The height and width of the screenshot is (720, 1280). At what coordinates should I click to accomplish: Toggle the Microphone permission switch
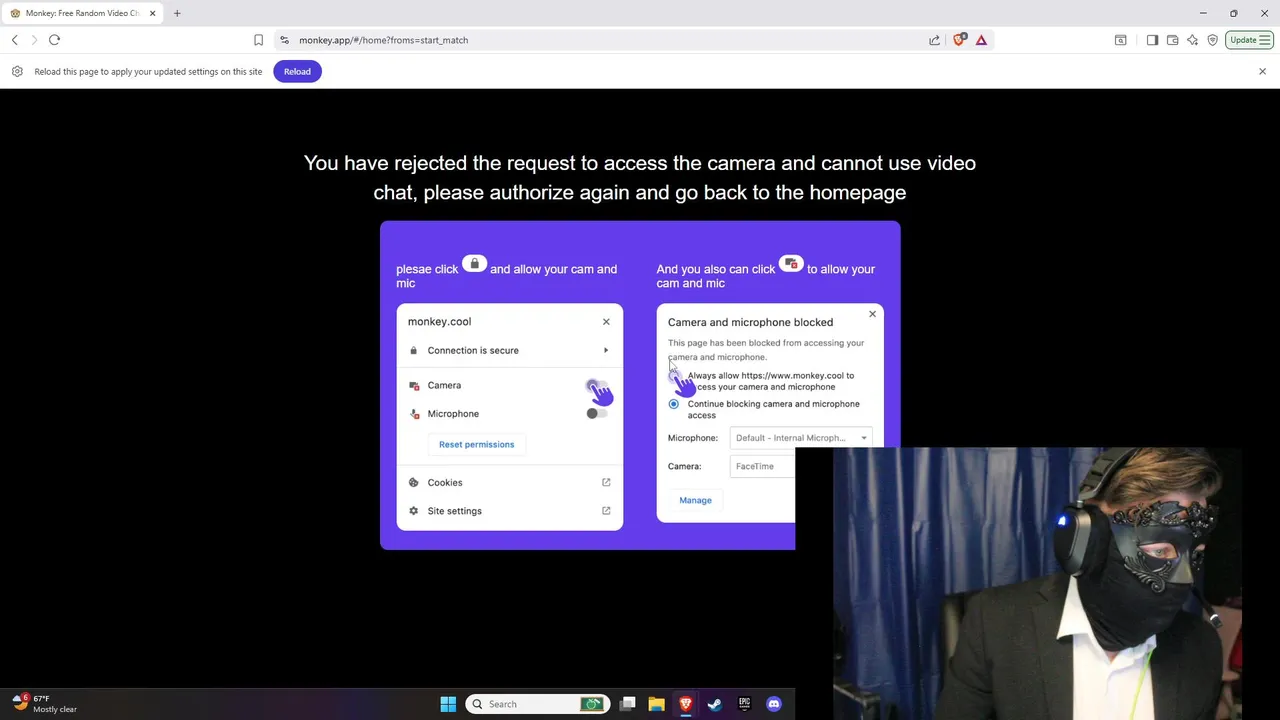[597, 413]
